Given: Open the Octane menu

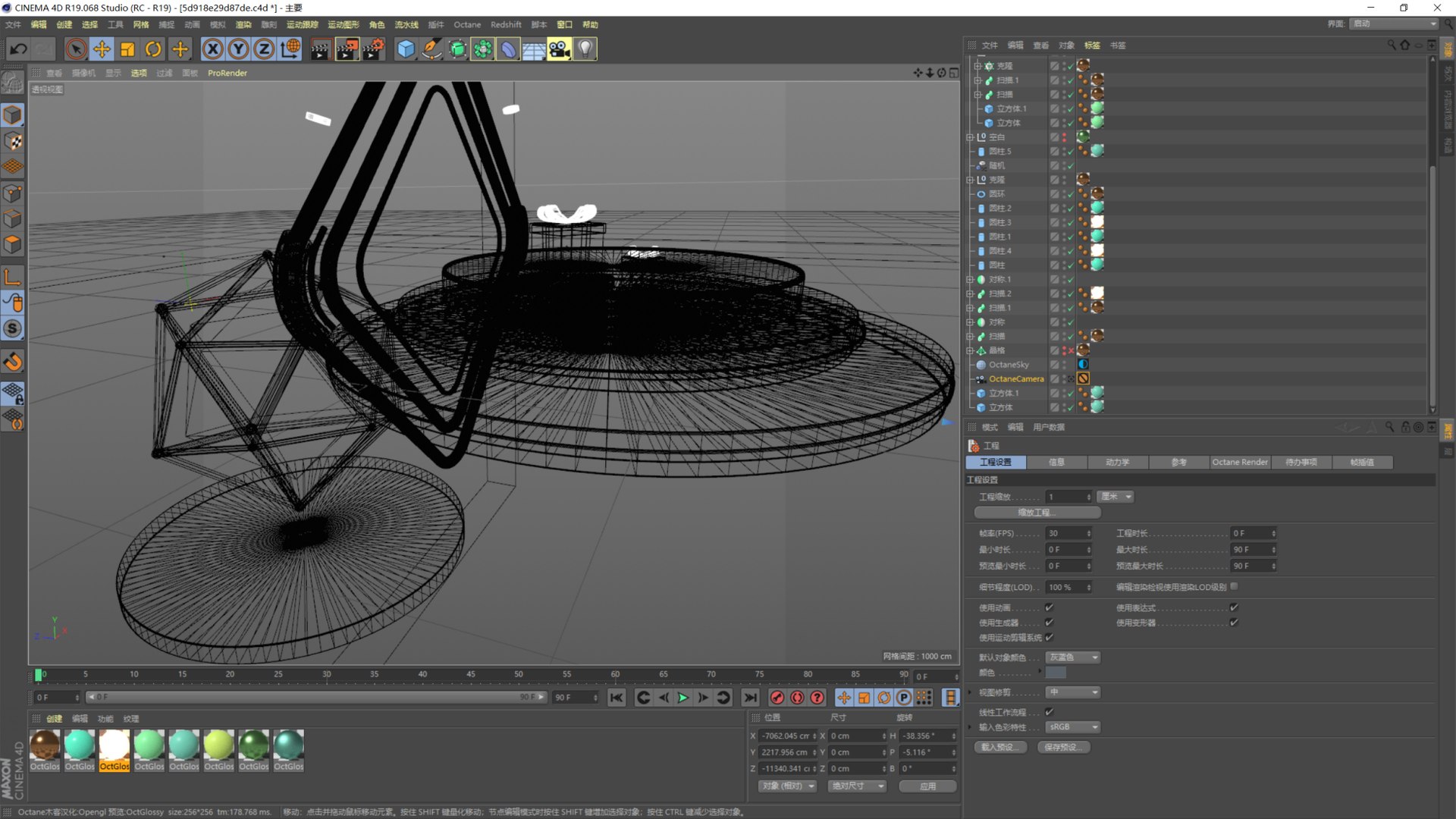Looking at the screenshot, I should (x=467, y=24).
